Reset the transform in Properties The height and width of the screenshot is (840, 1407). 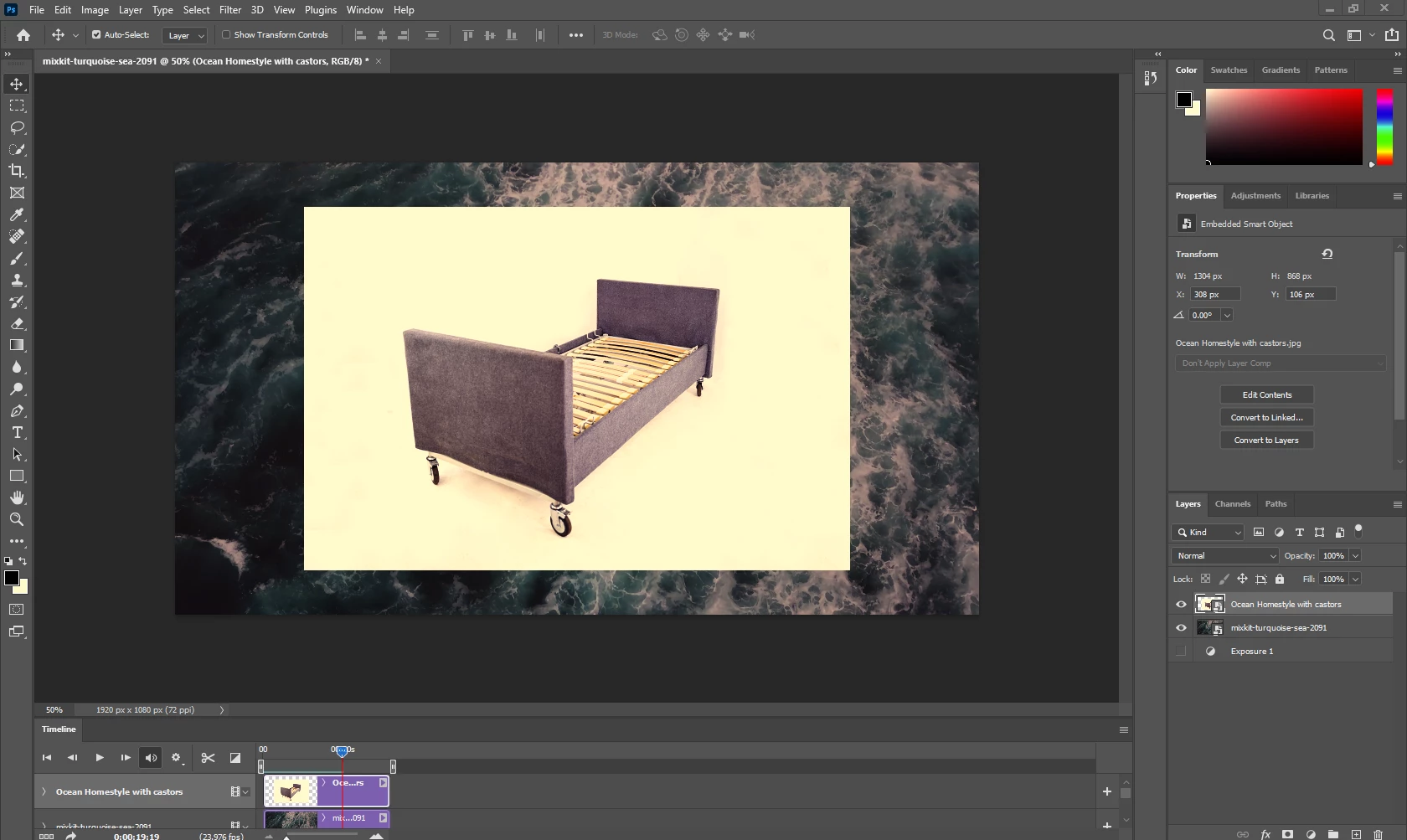click(1327, 254)
